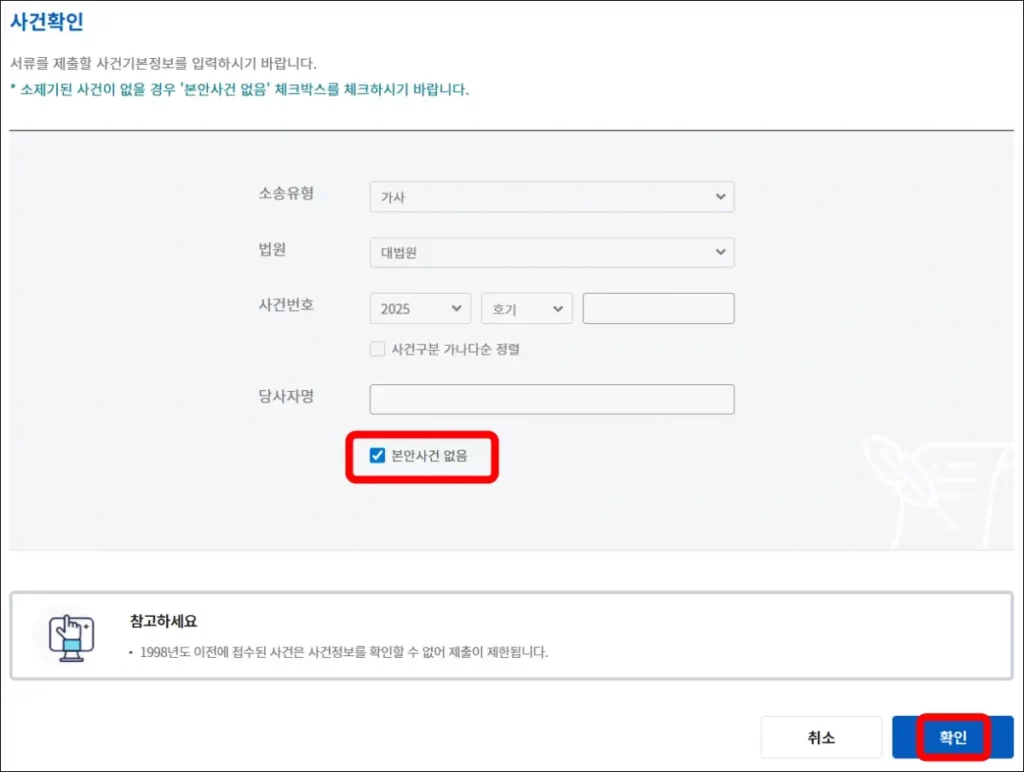Expand the 2025 year dropdown
Image resolution: width=1024 pixels, height=772 pixels.
click(420, 308)
